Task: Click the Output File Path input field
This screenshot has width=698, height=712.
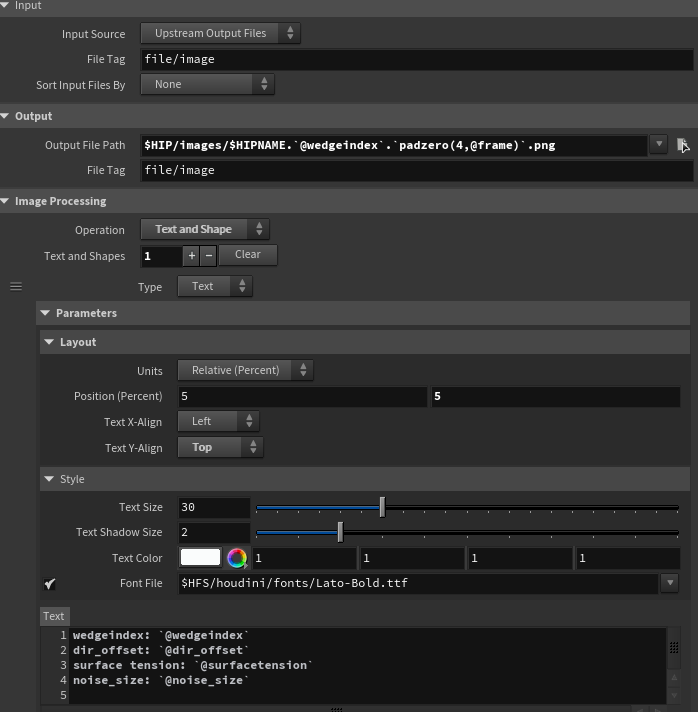Action: pyautogui.click(x=395, y=145)
